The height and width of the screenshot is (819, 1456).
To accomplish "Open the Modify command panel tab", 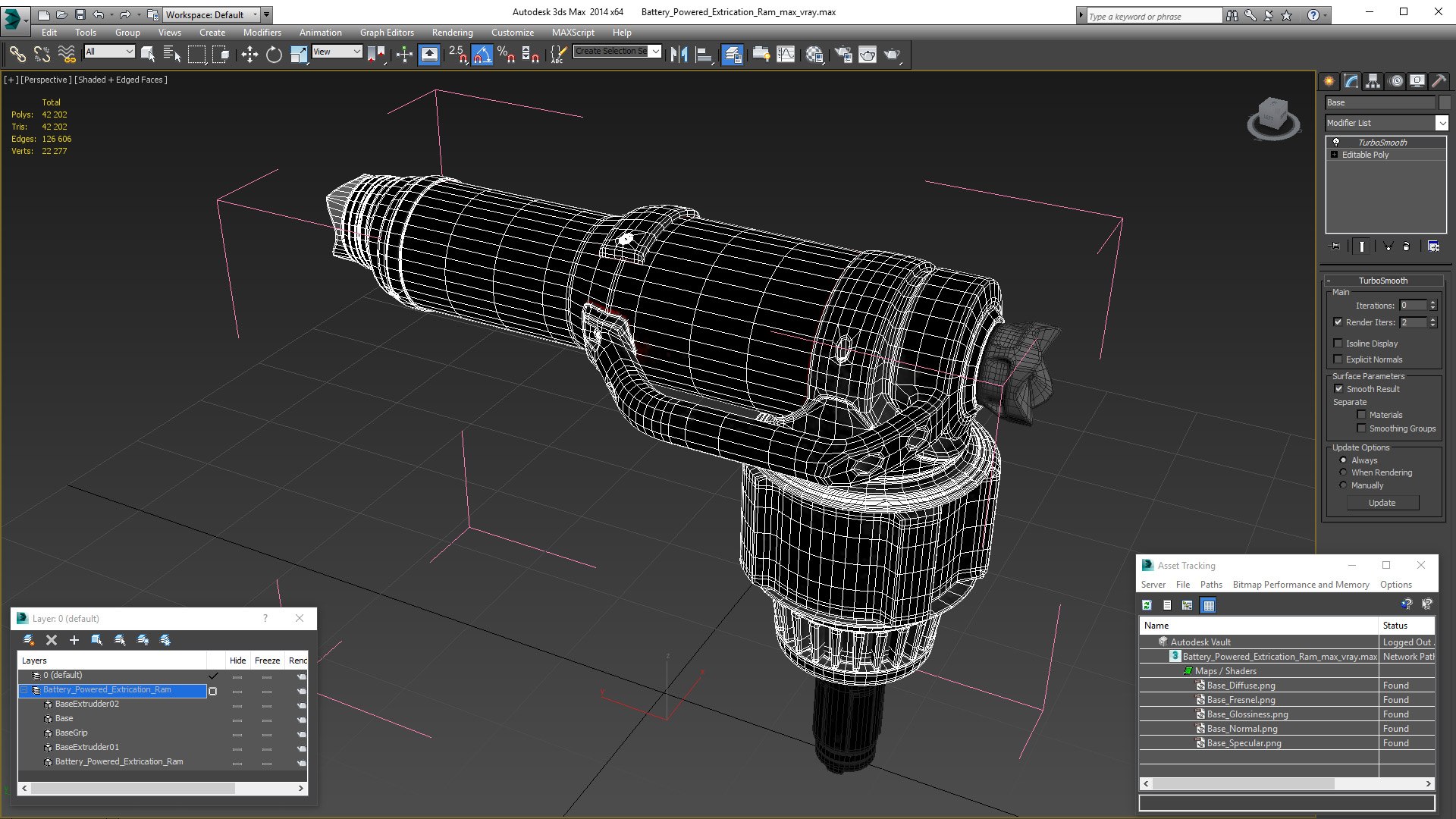I will pos(1351,81).
